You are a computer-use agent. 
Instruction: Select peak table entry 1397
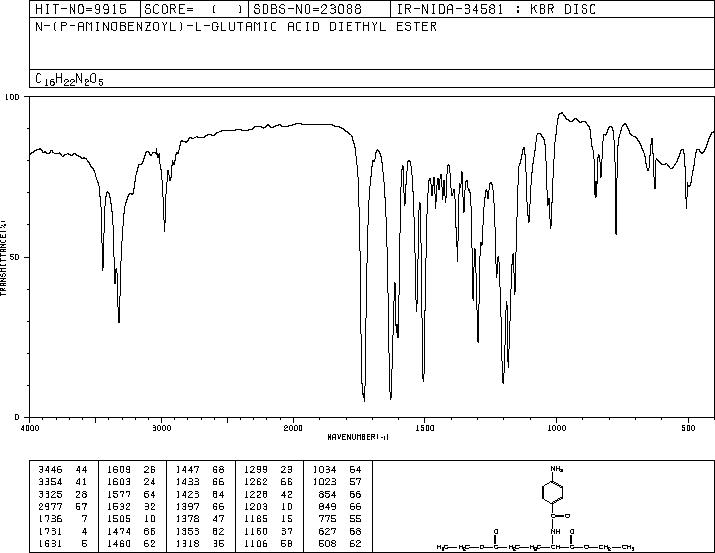187,506
